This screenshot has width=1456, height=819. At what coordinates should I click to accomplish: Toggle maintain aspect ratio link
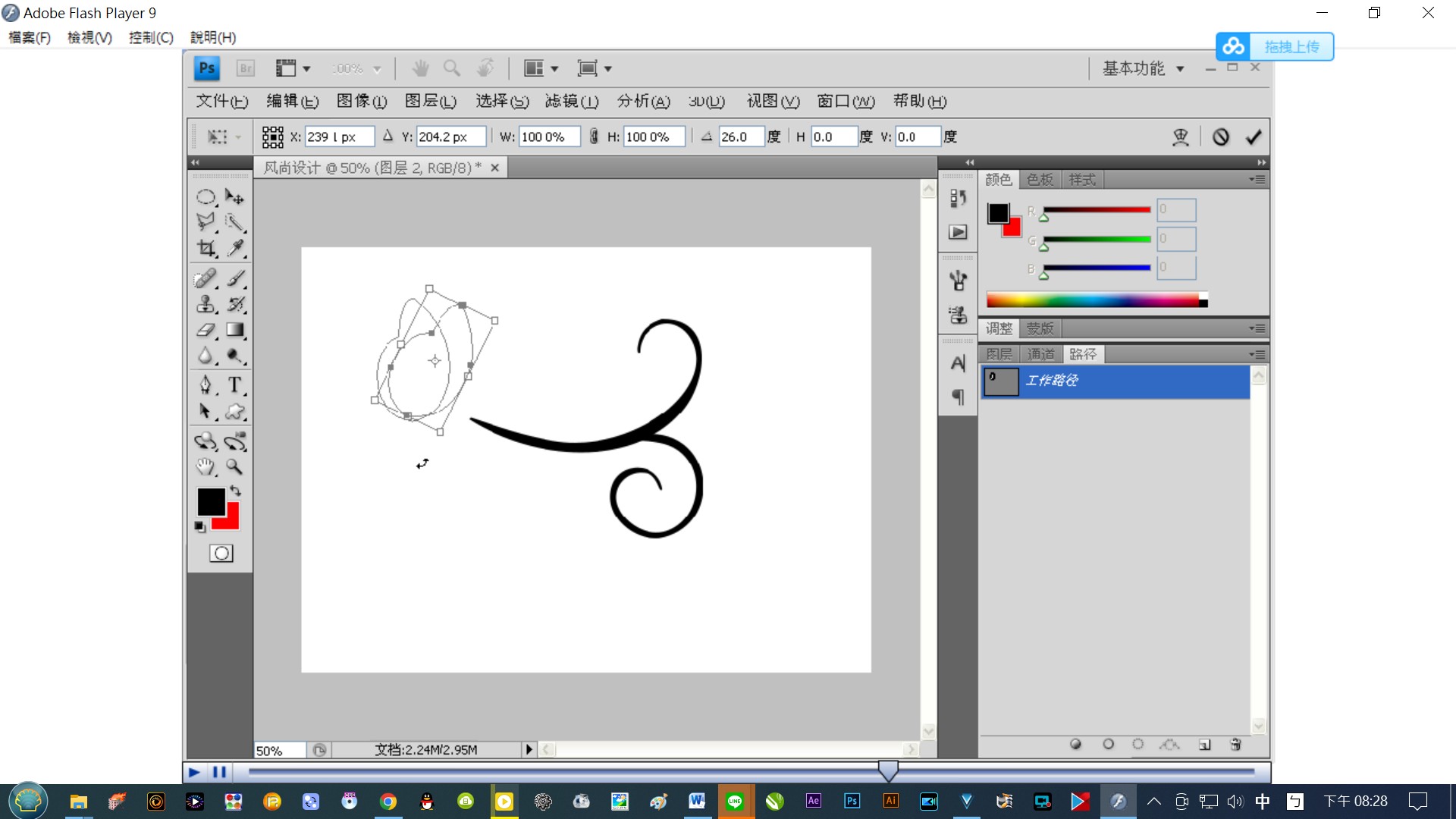(x=594, y=136)
